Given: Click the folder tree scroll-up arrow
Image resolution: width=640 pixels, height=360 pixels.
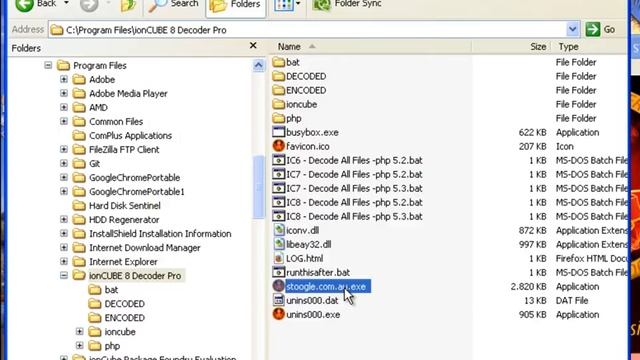Looking at the screenshot, I should coord(258,65).
